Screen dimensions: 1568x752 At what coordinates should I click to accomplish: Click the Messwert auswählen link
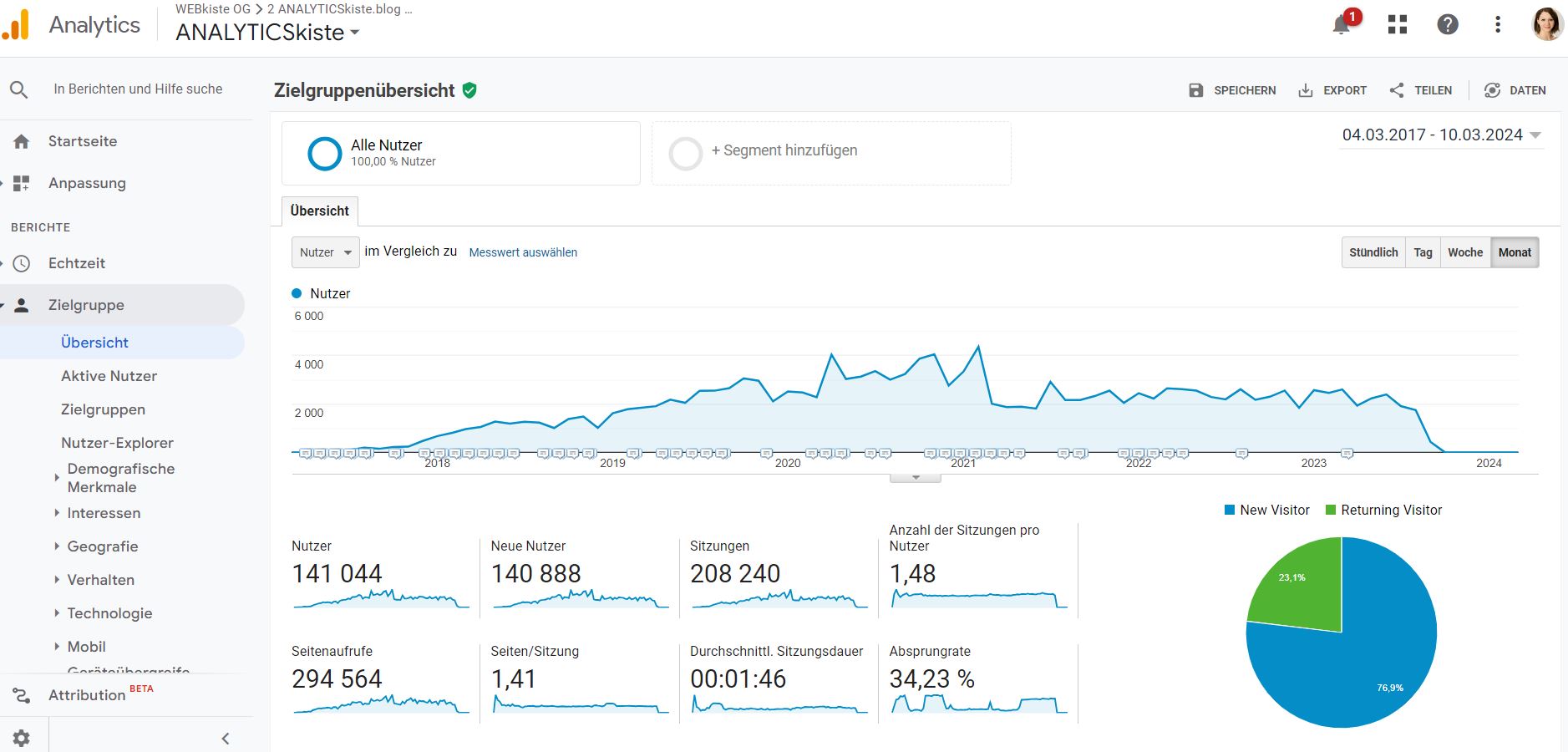(x=523, y=252)
